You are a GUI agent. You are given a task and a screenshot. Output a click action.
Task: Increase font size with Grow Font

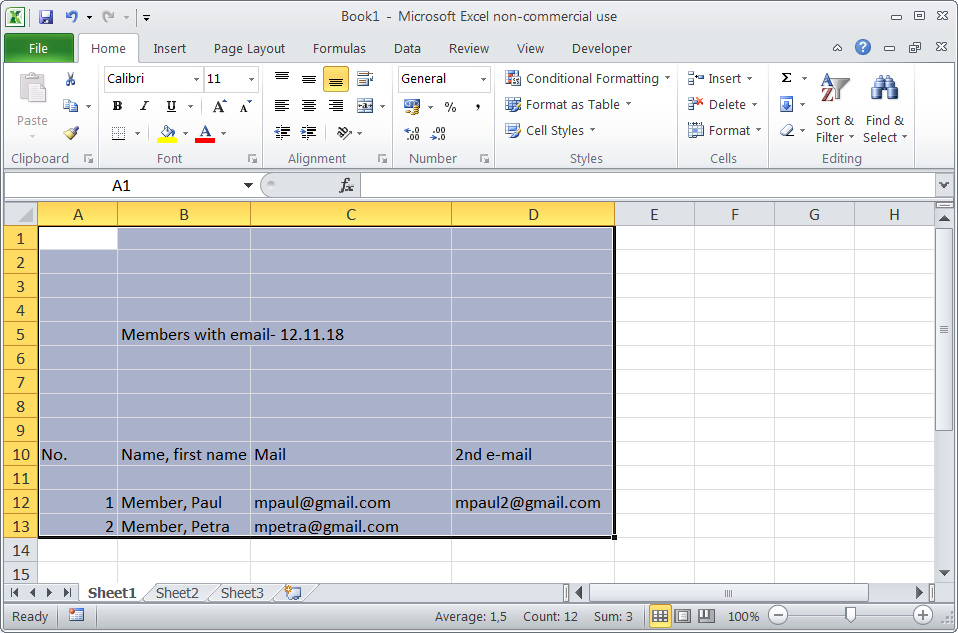219,106
